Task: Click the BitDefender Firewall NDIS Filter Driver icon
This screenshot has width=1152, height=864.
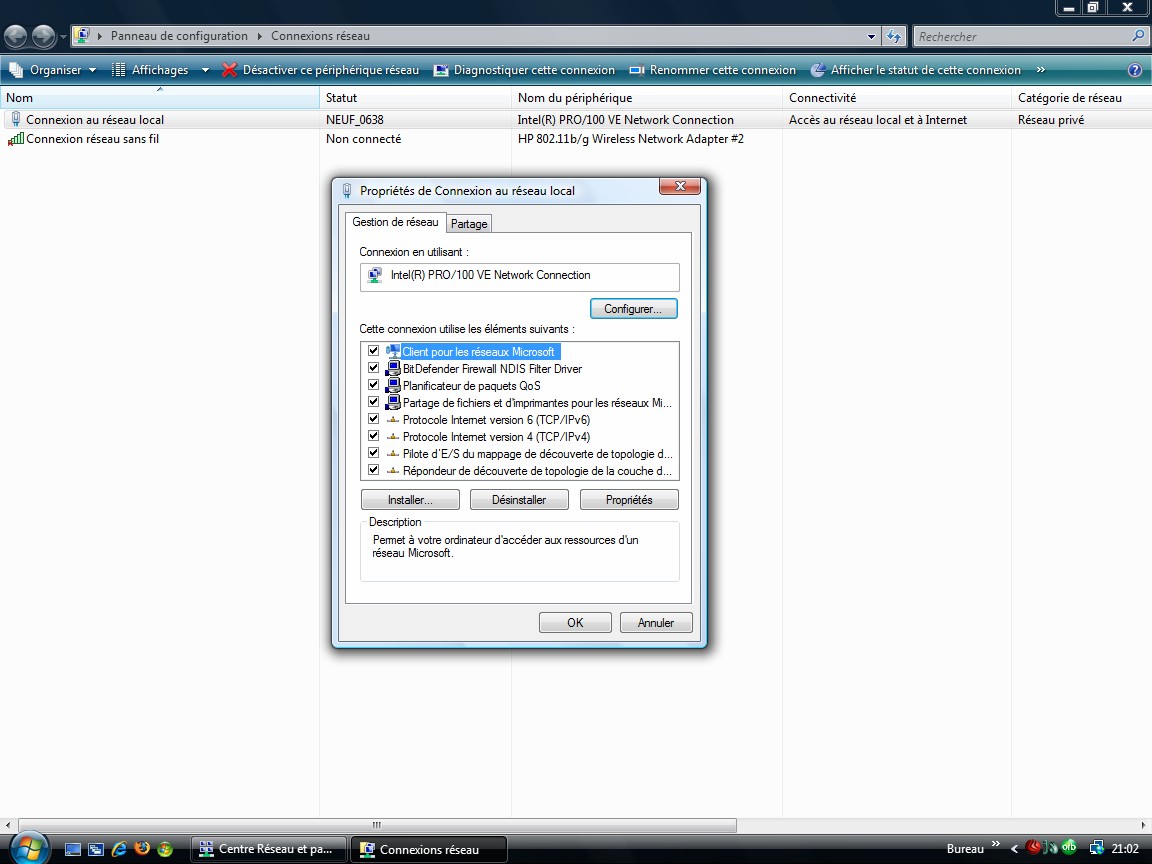Action: tap(393, 369)
